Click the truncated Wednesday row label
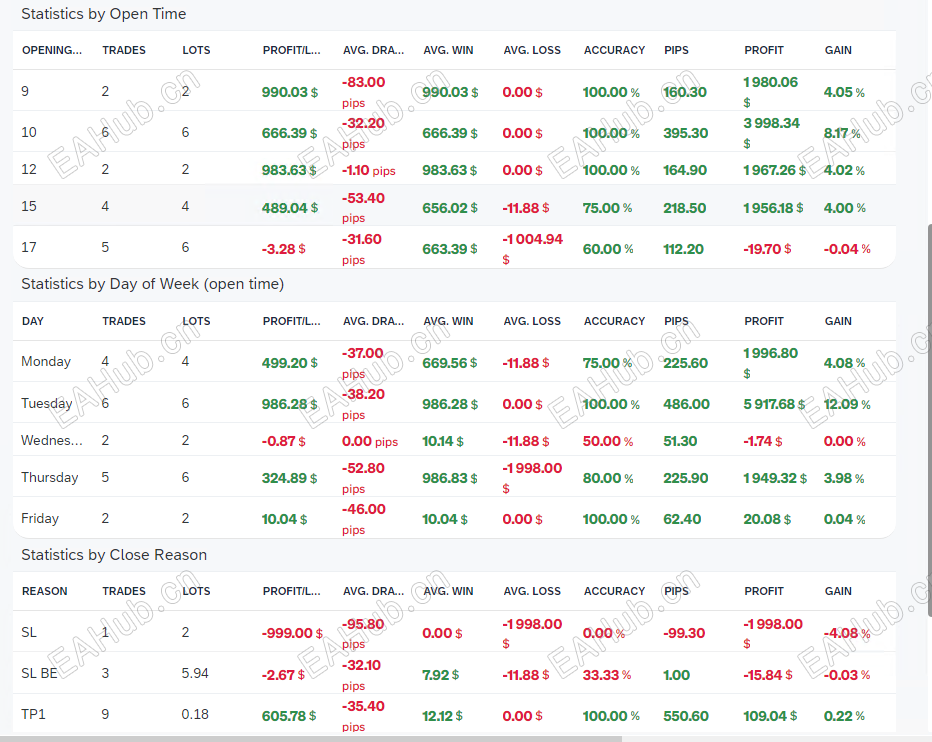This screenshot has width=932, height=742. (x=52, y=441)
